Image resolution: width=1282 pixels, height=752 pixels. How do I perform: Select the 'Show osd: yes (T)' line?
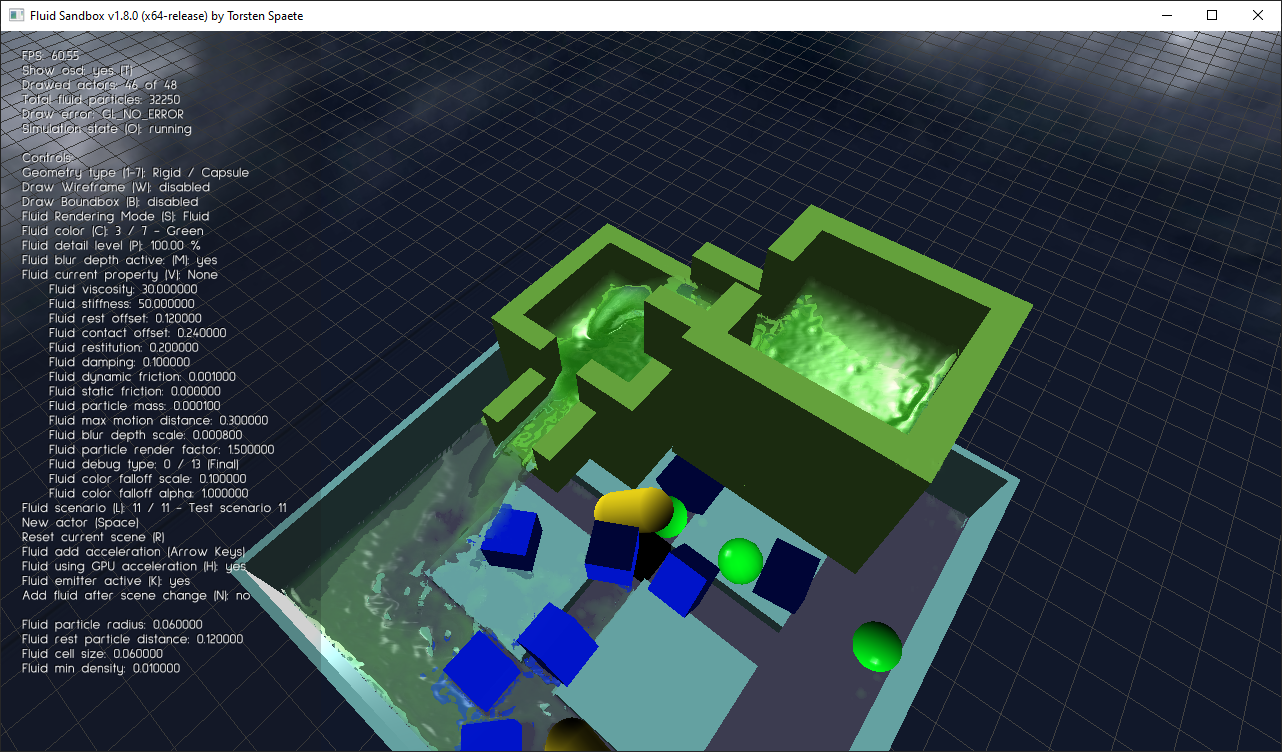point(78,71)
